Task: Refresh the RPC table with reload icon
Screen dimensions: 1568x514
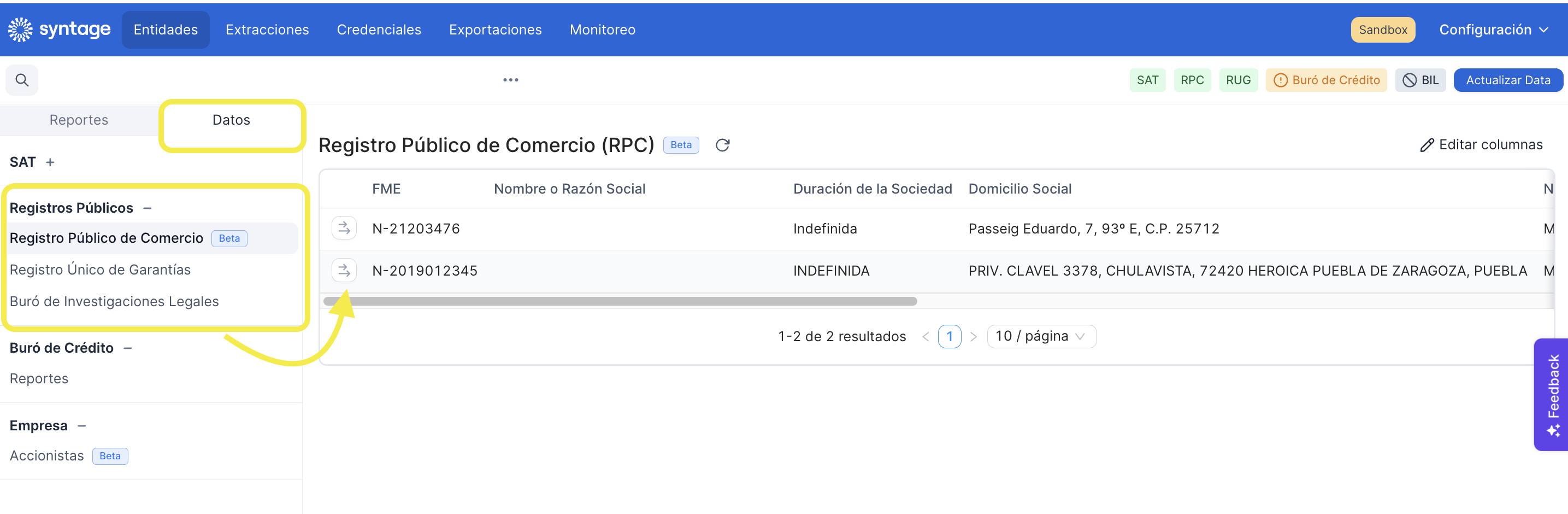Action: tap(722, 145)
